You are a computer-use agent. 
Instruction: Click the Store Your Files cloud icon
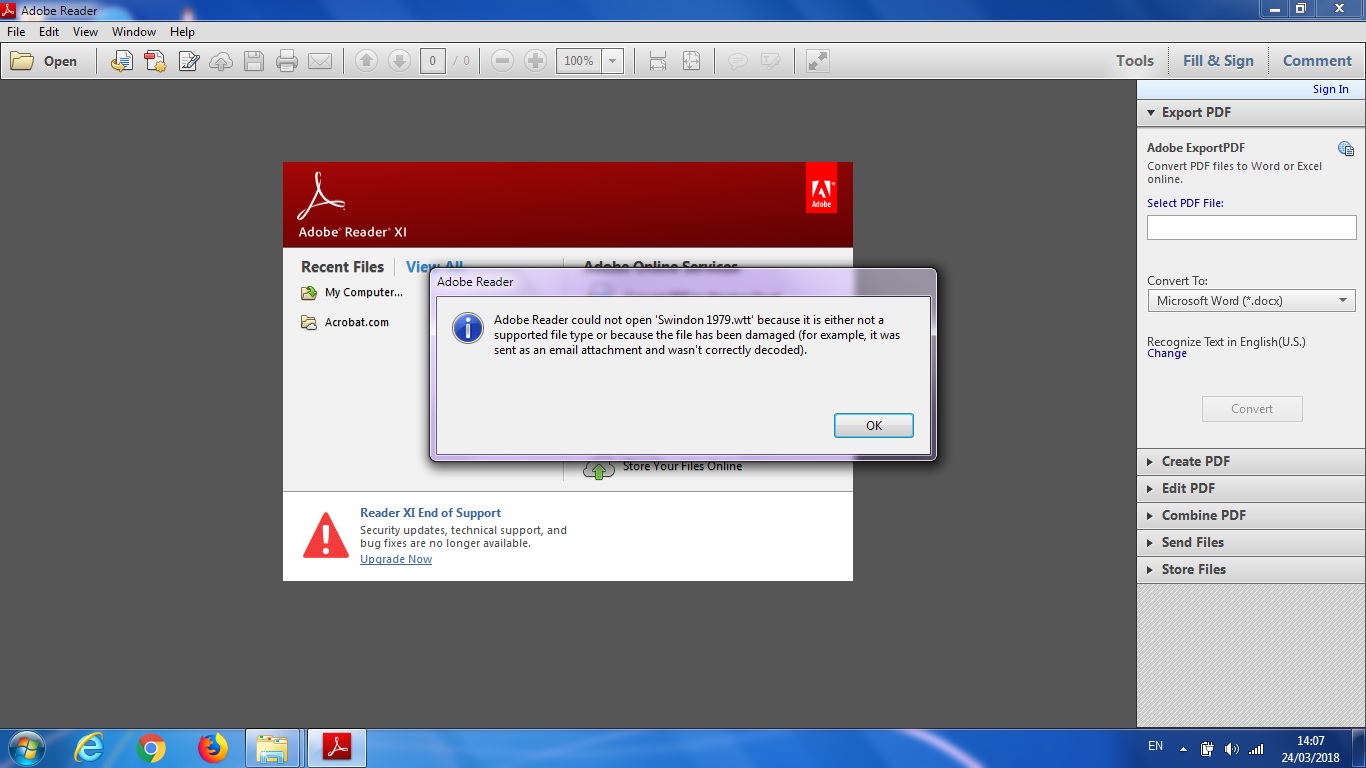(599, 468)
